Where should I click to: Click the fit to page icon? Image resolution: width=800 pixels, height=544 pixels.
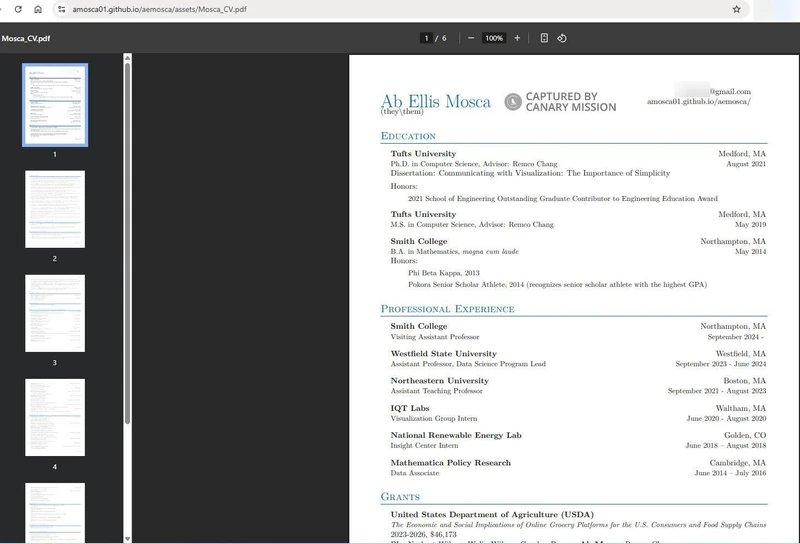coord(544,38)
